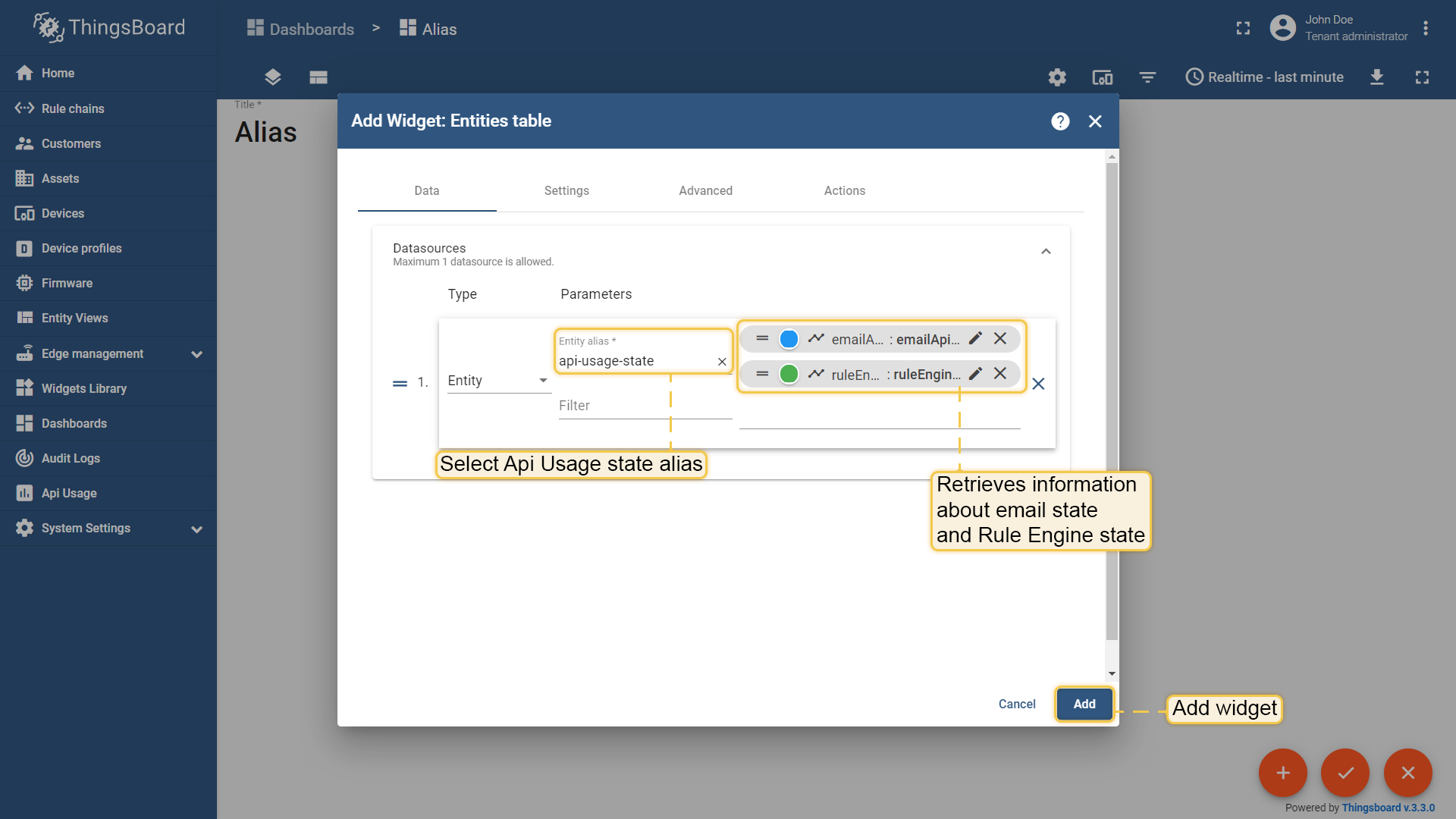Viewport: 1456px width, 819px height.
Task: Click the Alias breadcrumb
Action: 428,29
